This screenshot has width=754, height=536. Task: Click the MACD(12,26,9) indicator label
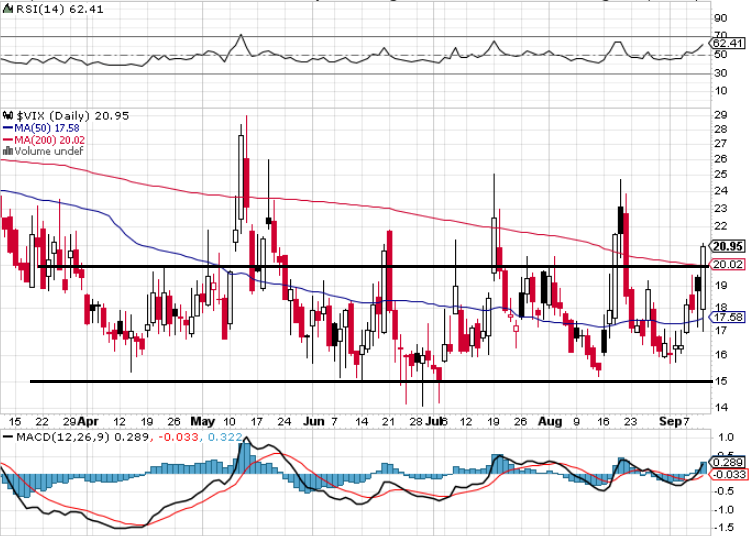pos(63,437)
